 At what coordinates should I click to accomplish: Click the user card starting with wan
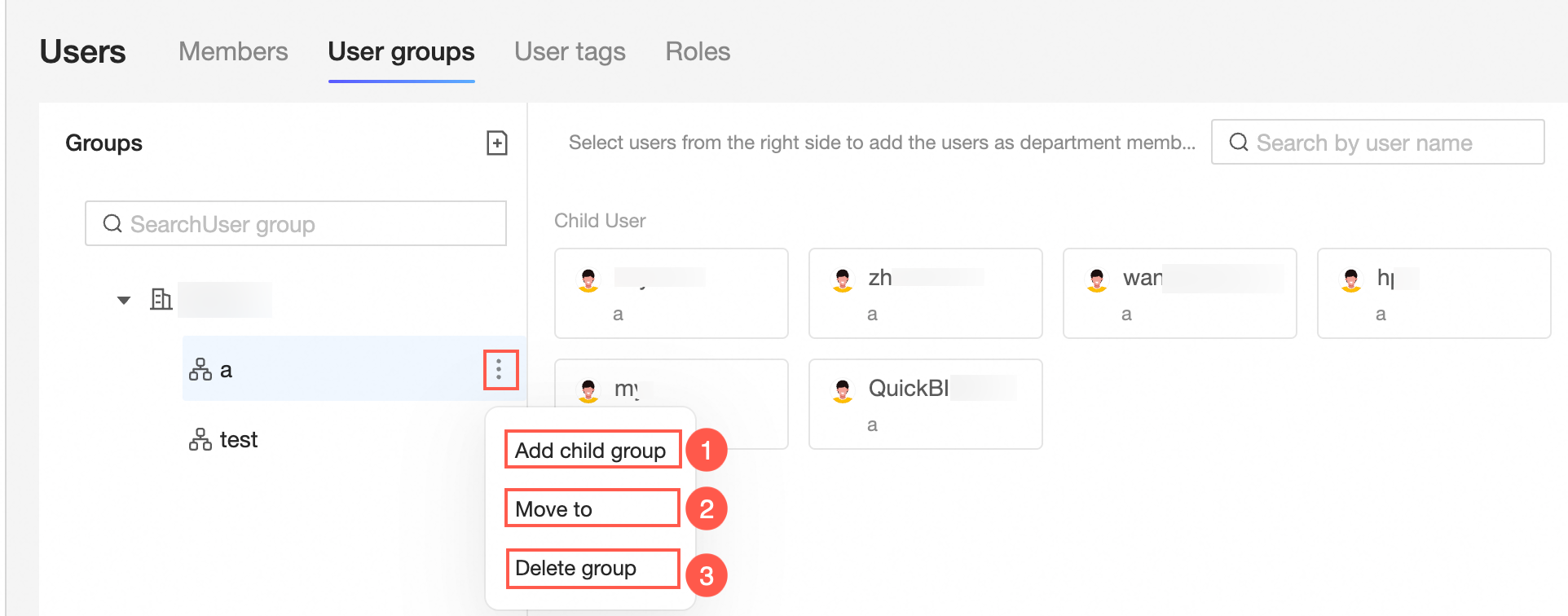[1179, 293]
